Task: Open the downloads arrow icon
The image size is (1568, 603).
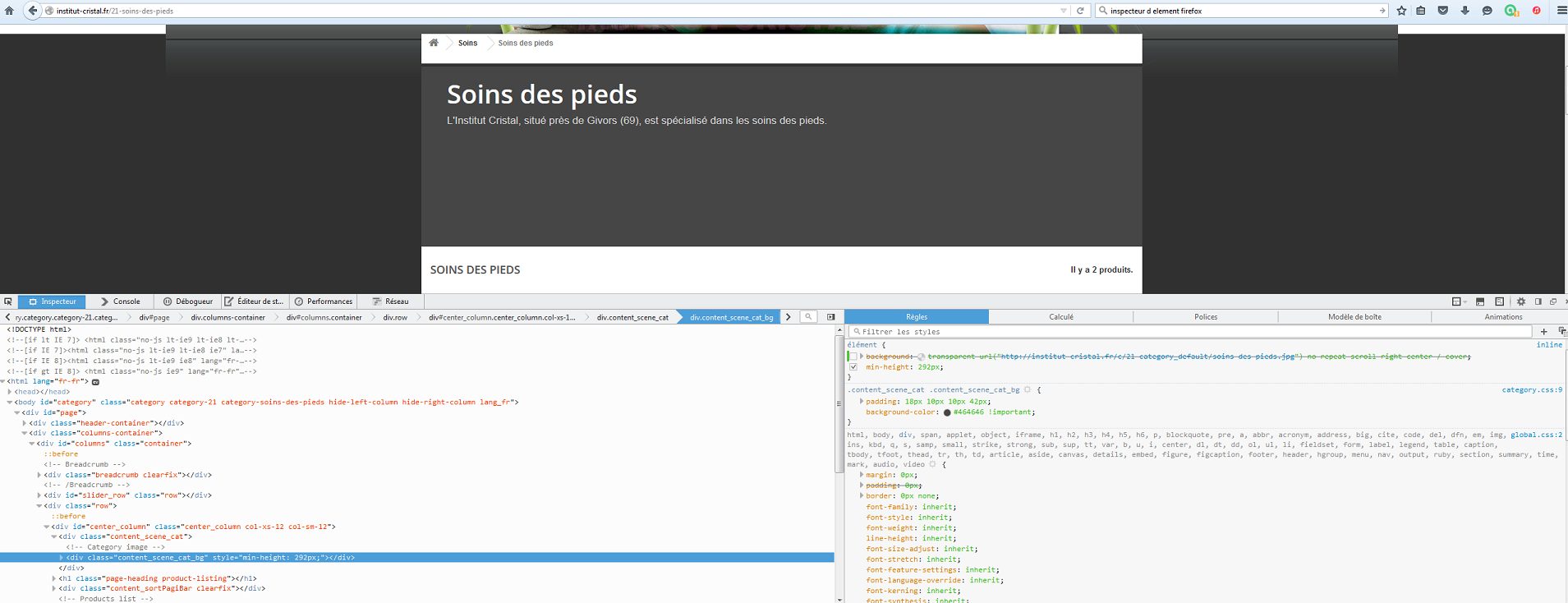Action: coord(1465,11)
